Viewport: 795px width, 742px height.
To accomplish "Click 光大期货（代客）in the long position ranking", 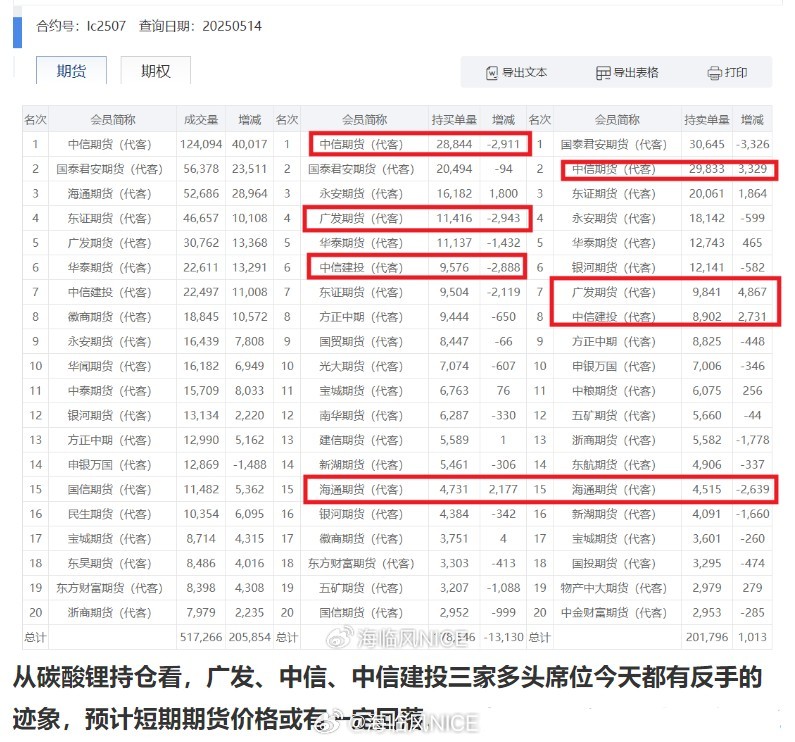I will point(361,366).
